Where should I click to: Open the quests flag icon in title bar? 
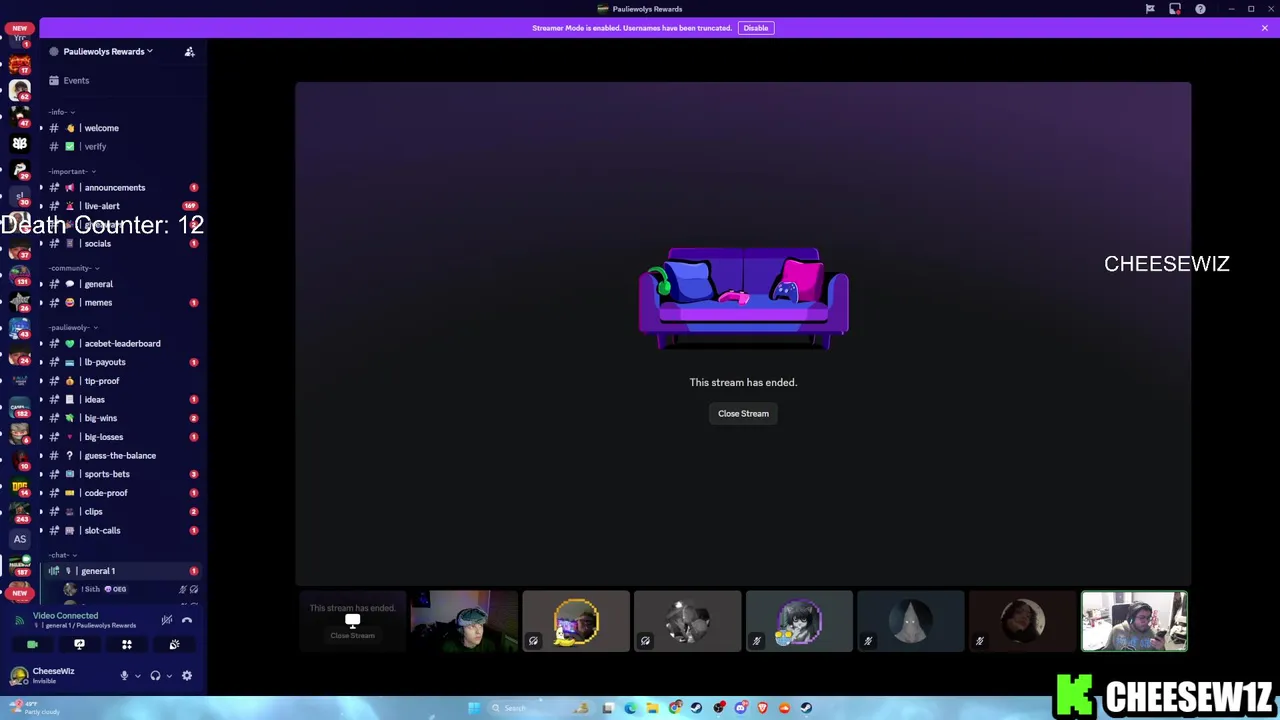tap(1150, 9)
